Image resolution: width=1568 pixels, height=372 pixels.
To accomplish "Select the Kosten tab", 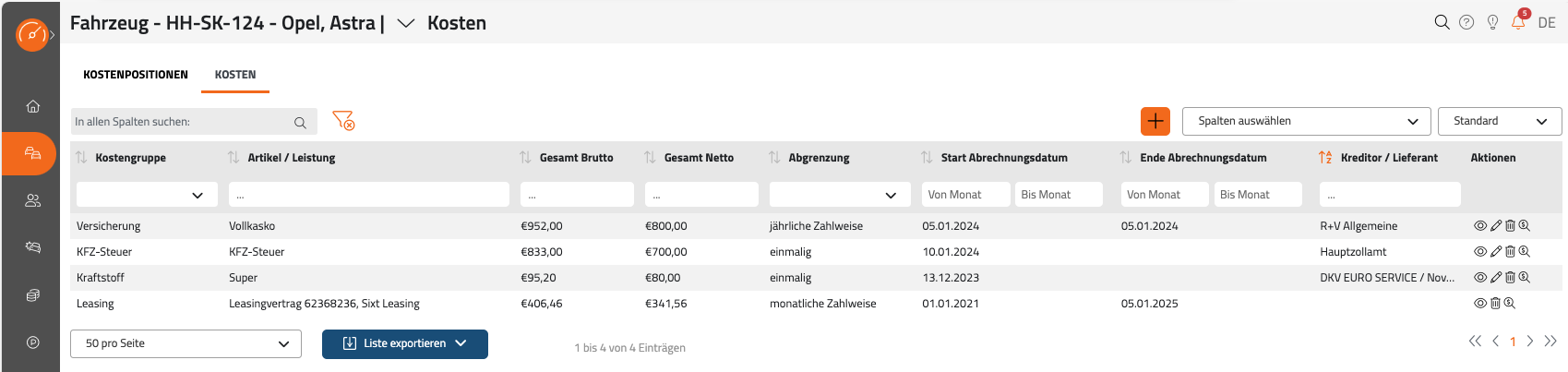I will click(x=235, y=75).
